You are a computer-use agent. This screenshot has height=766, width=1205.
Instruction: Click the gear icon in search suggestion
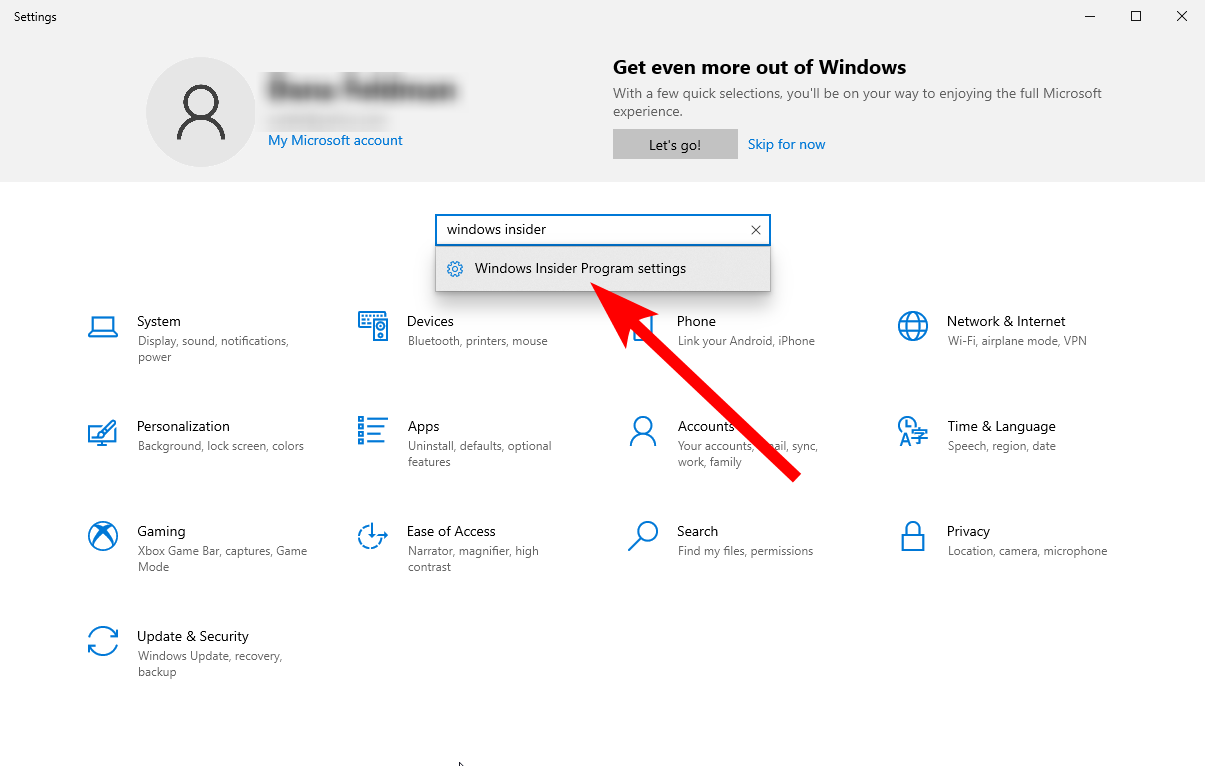455,269
